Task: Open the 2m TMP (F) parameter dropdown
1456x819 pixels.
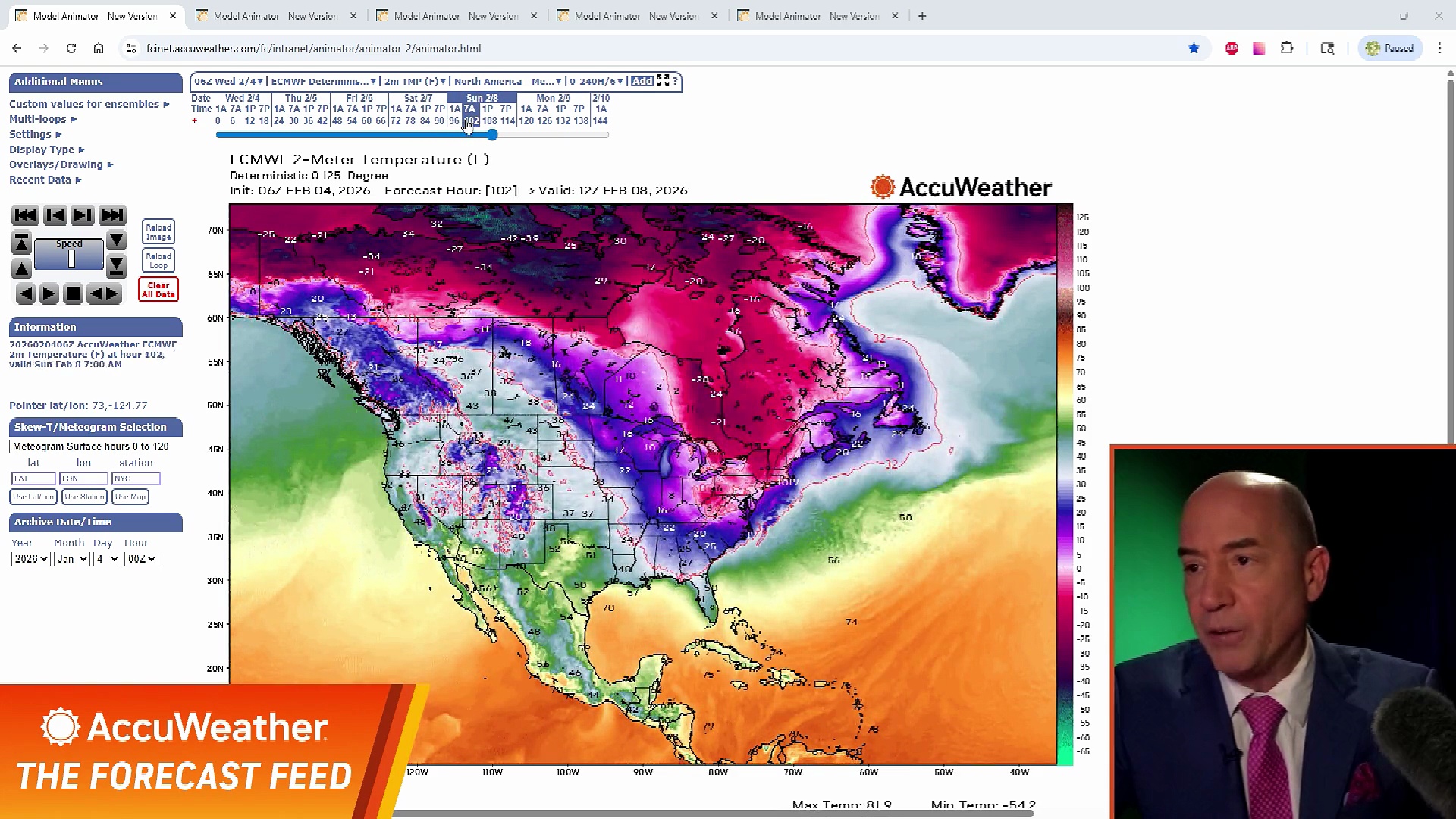Action: (x=415, y=81)
